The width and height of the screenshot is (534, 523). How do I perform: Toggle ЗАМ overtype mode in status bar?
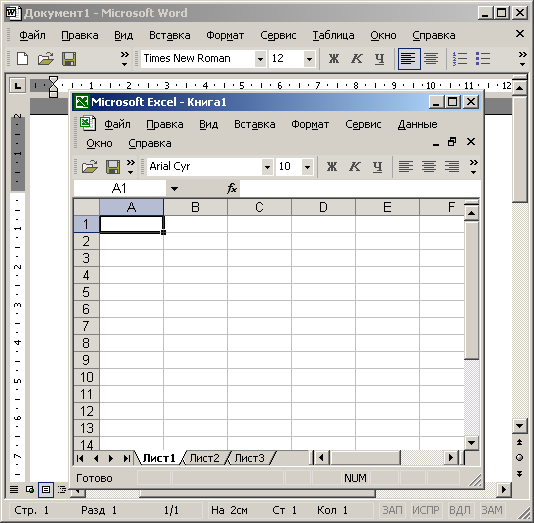click(x=491, y=510)
